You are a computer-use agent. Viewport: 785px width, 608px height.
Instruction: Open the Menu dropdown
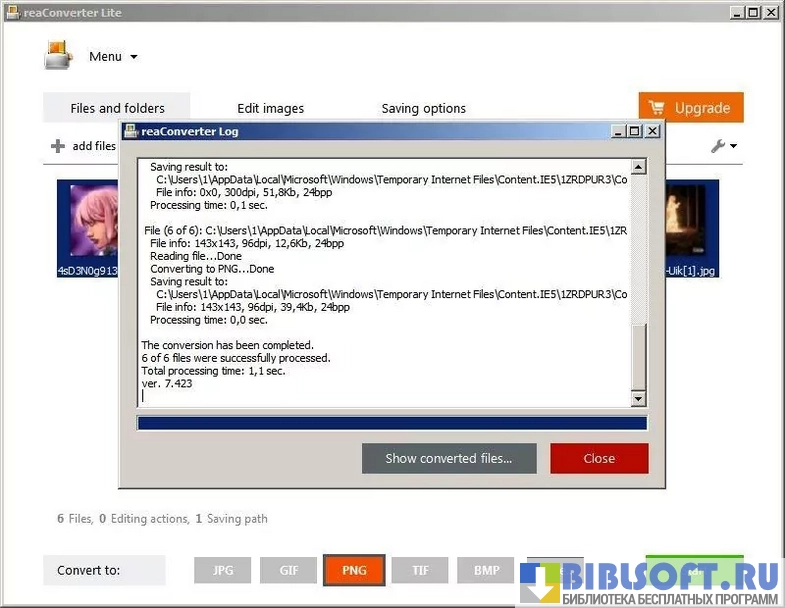(112, 57)
